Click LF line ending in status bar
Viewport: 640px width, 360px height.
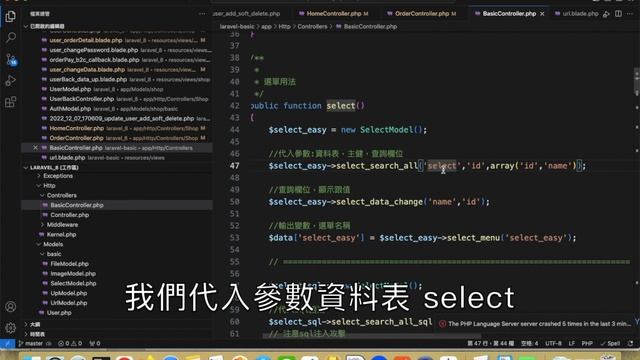coord(571,344)
